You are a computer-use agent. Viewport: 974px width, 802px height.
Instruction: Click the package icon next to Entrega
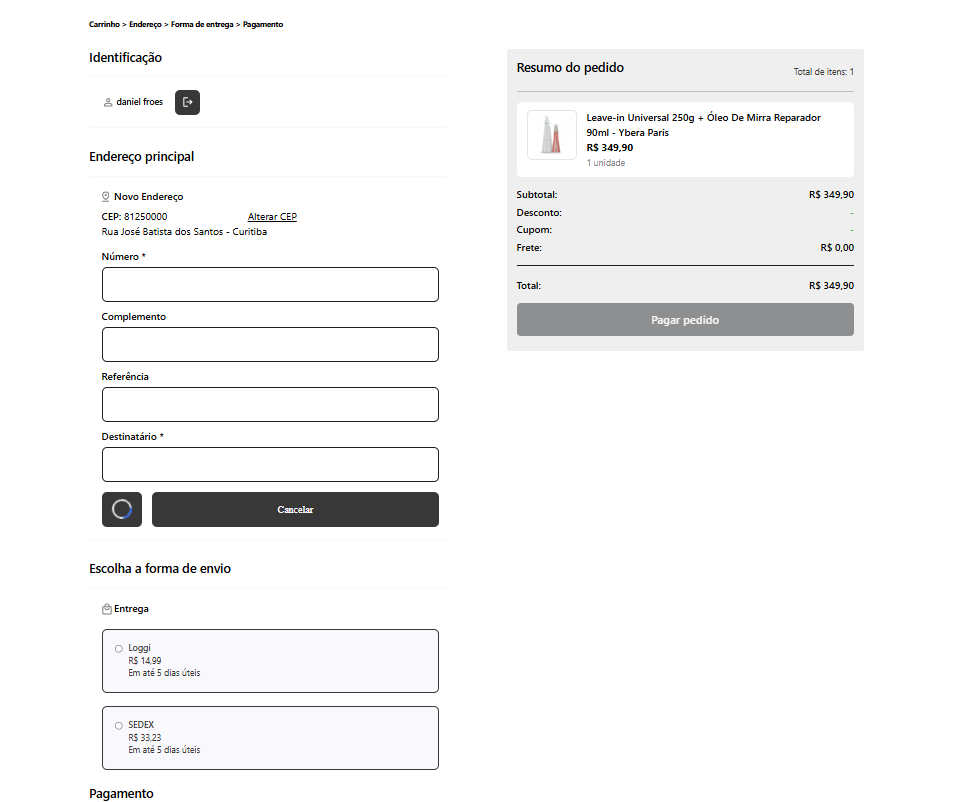click(106, 609)
